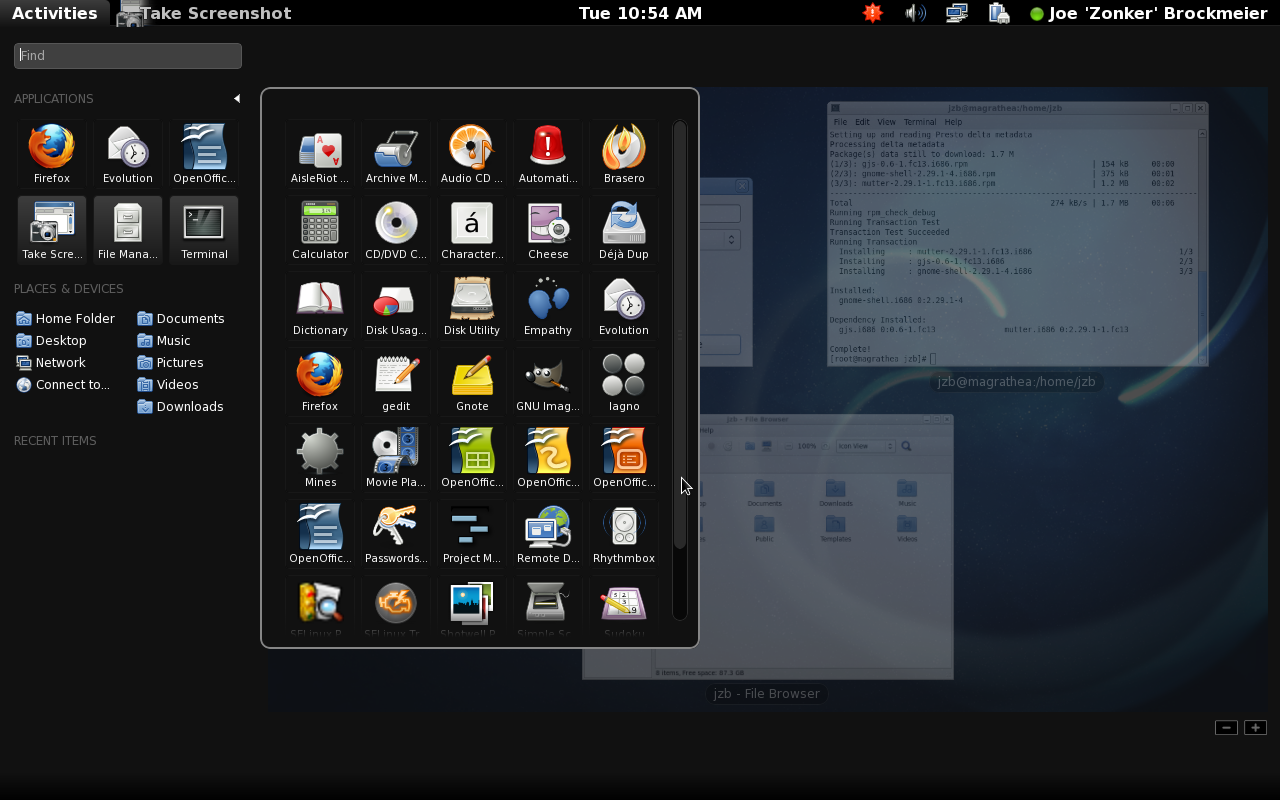Open the GNU Image Manipulation Program
The height and width of the screenshot is (800, 1280).
pos(548,381)
